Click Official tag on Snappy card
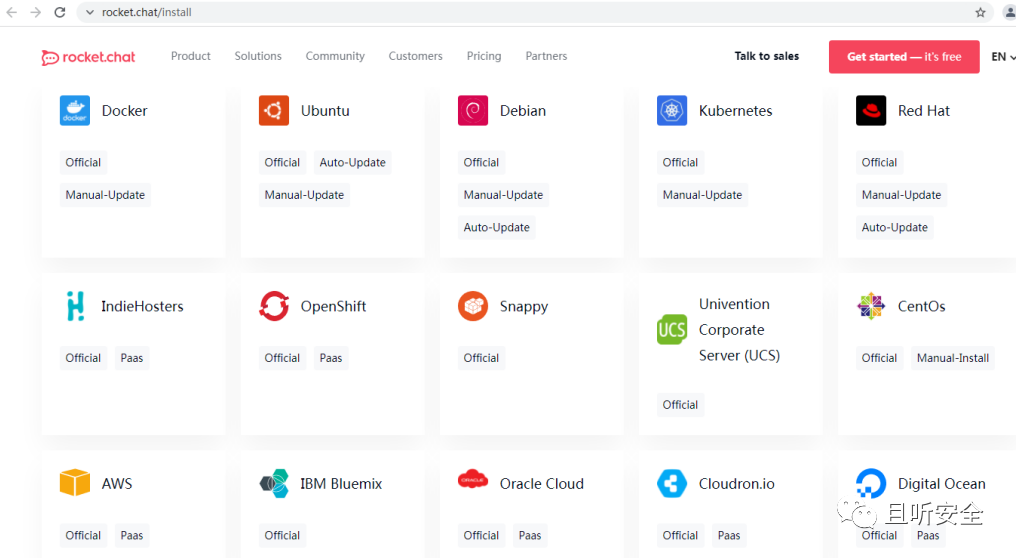1016x558 pixels. (481, 358)
